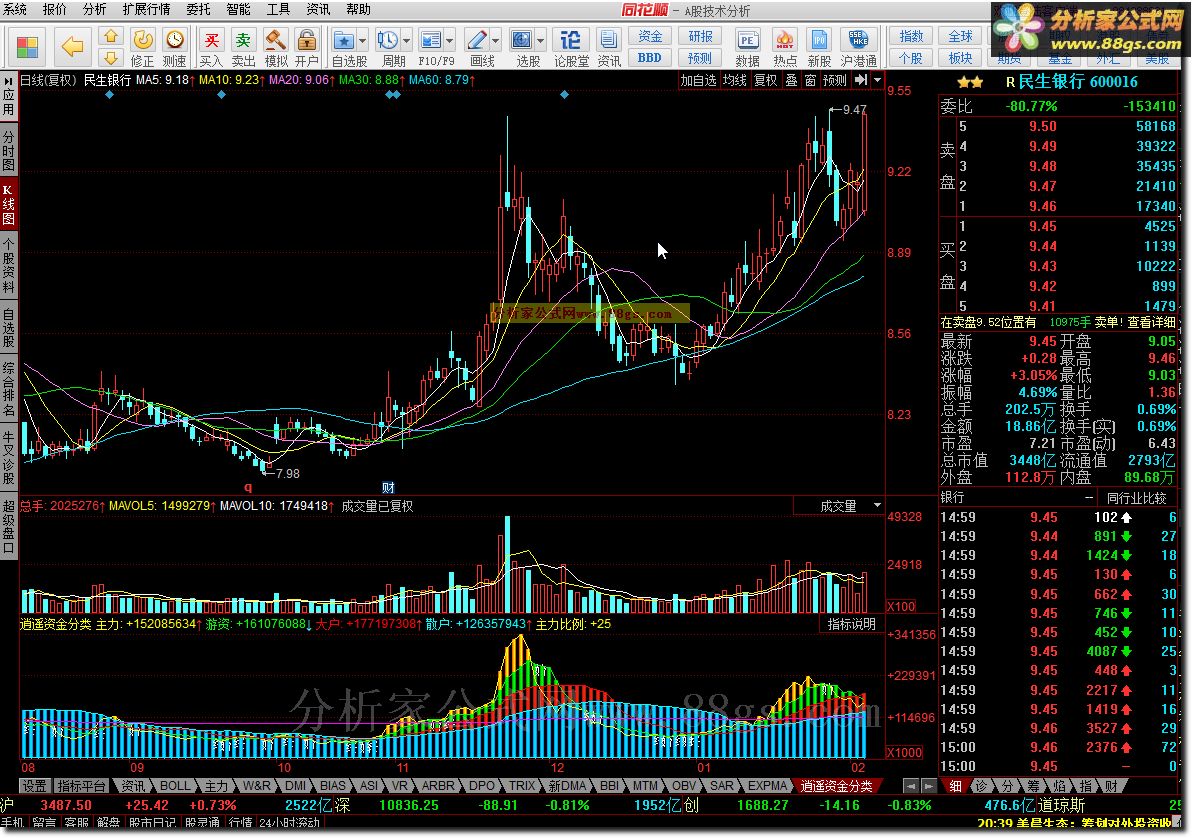This screenshot has height=838, width=1193.
Task: Expand the 周期 period dropdown arrow
Action: pos(406,40)
